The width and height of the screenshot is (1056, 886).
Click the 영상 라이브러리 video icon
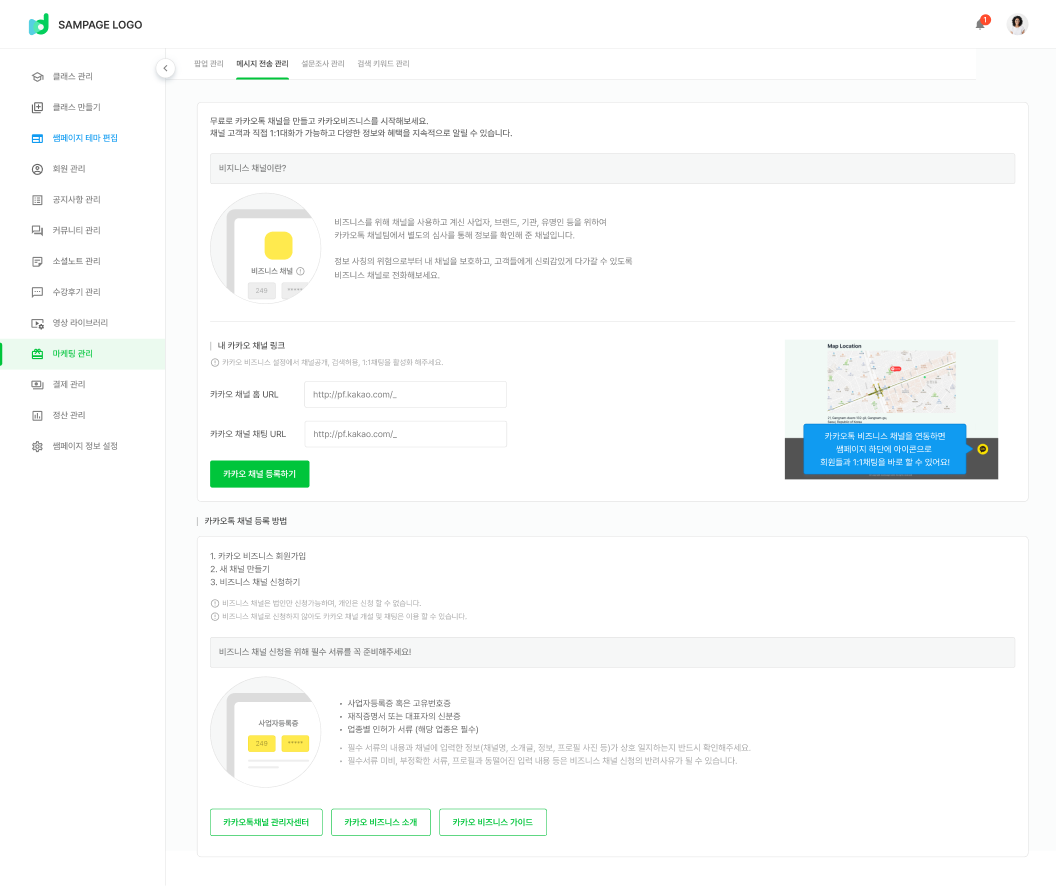tap(37, 323)
